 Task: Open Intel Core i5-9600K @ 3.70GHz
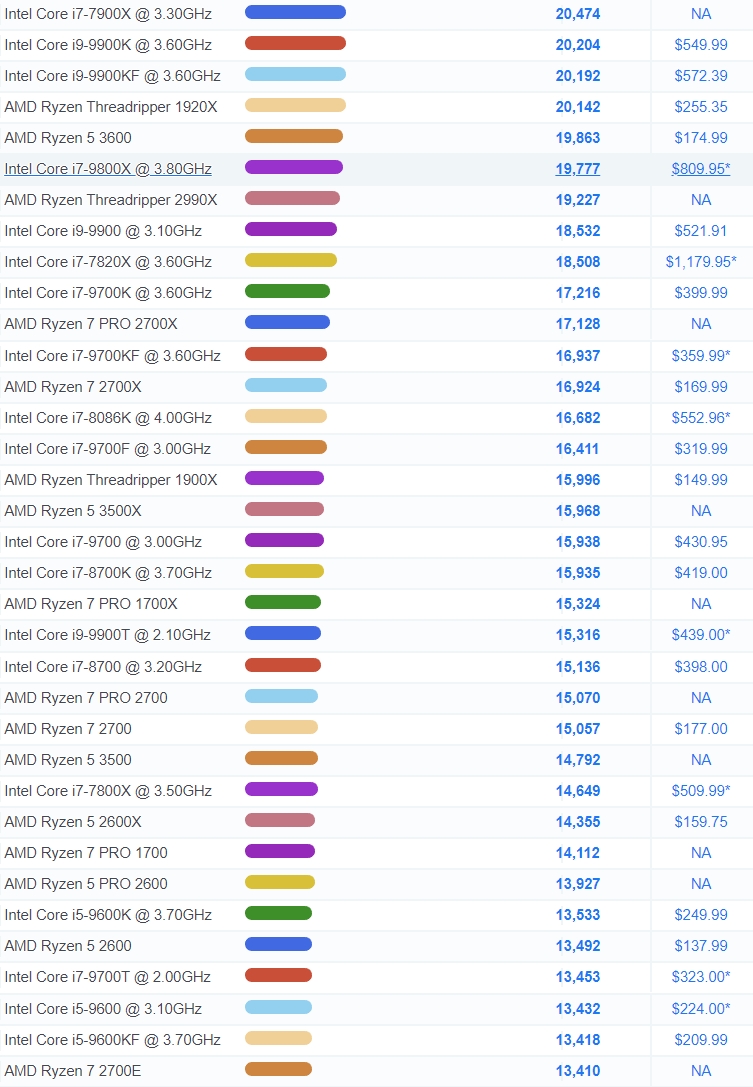point(108,915)
